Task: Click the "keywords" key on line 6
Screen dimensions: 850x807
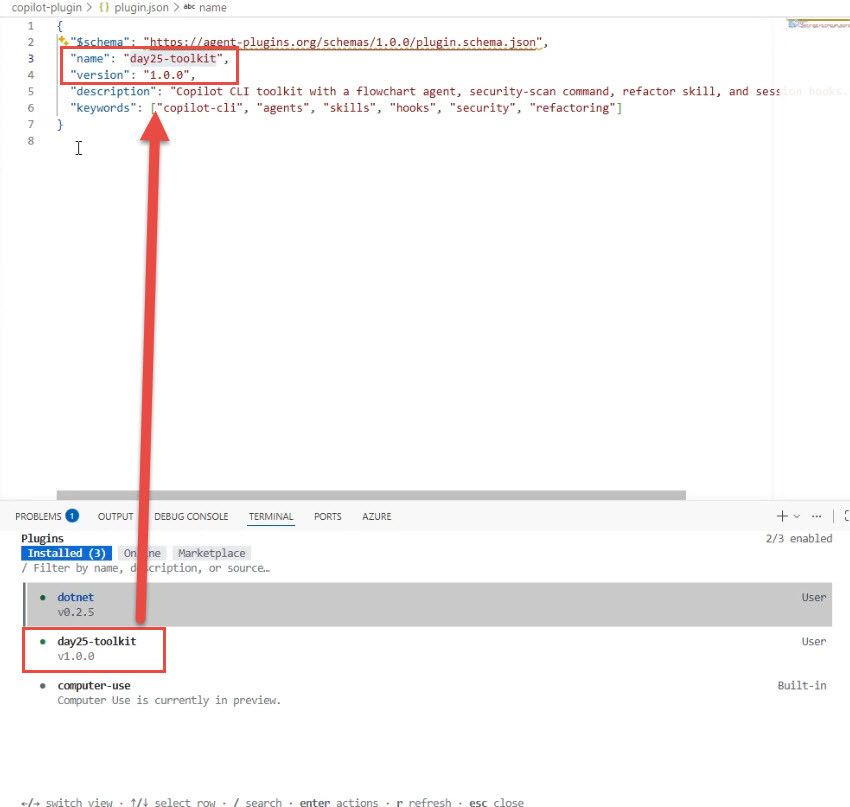Action: tap(103, 108)
